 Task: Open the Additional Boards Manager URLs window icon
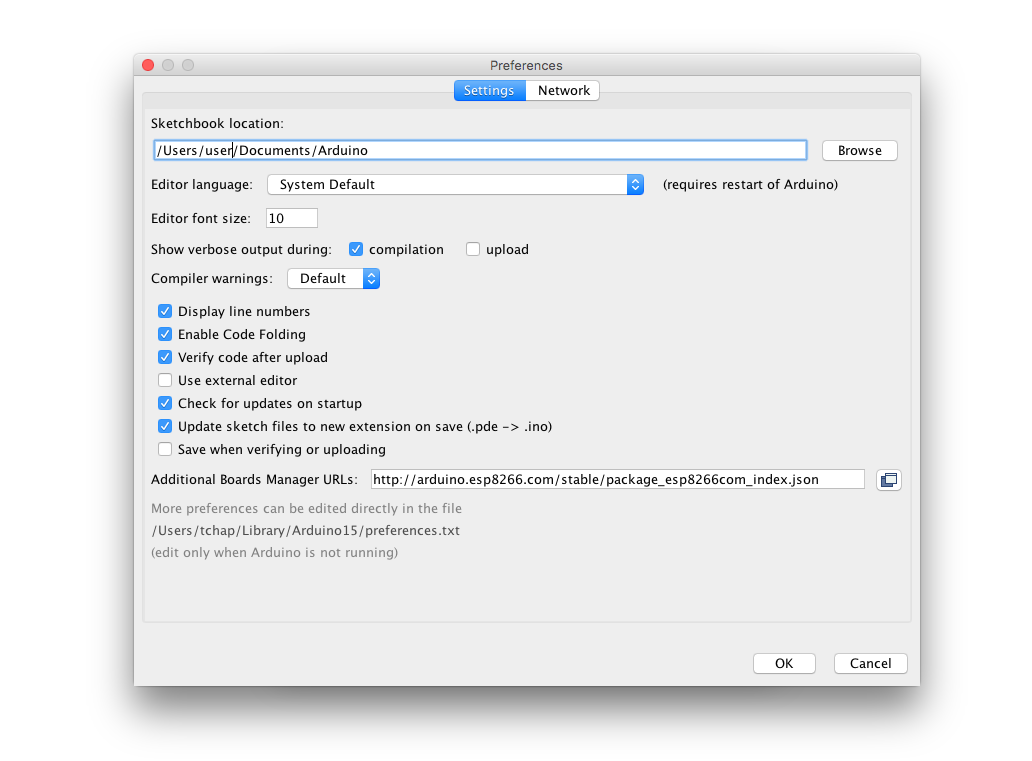coord(889,480)
